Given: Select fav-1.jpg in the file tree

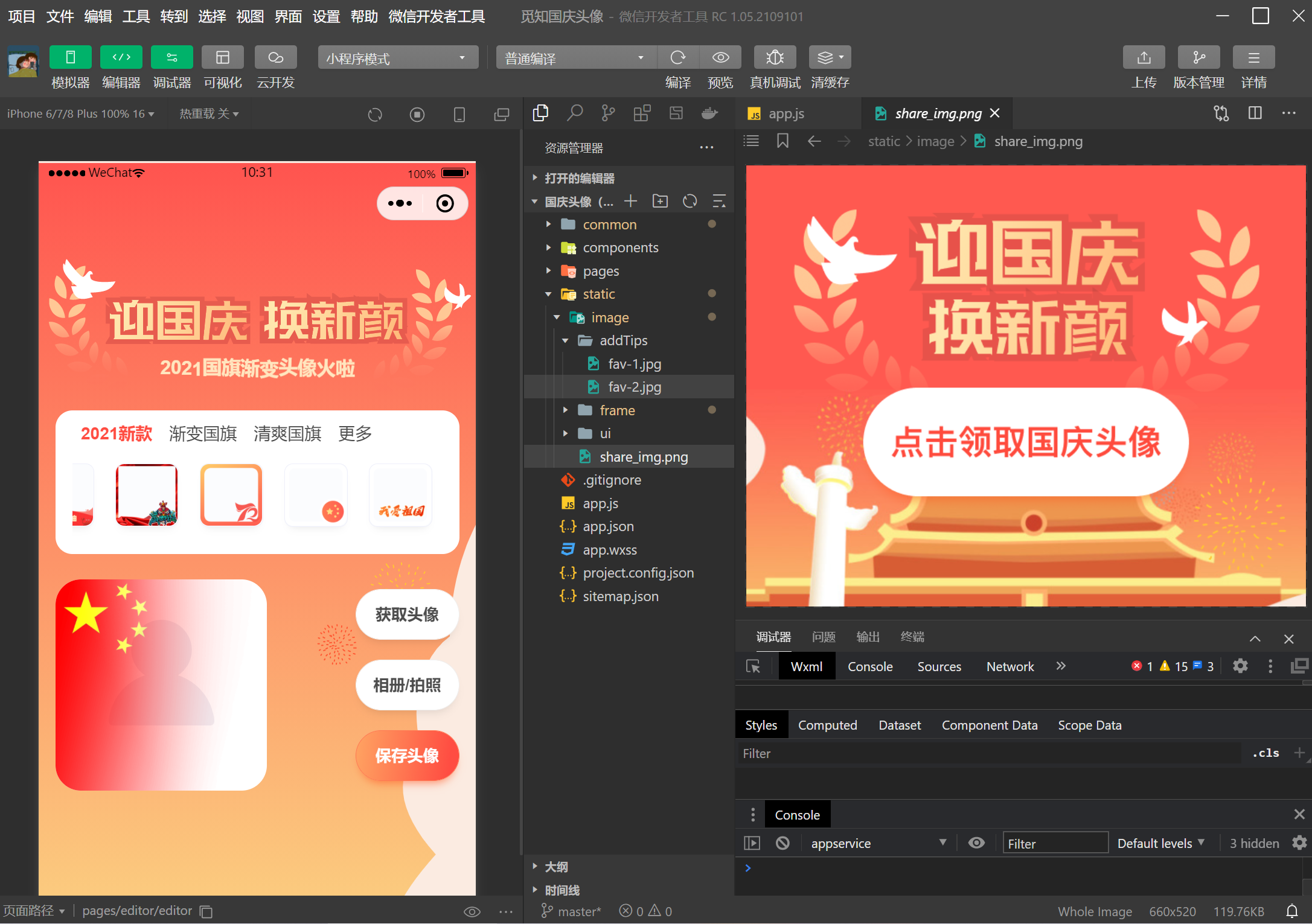Looking at the screenshot, I should click(629, 364).
